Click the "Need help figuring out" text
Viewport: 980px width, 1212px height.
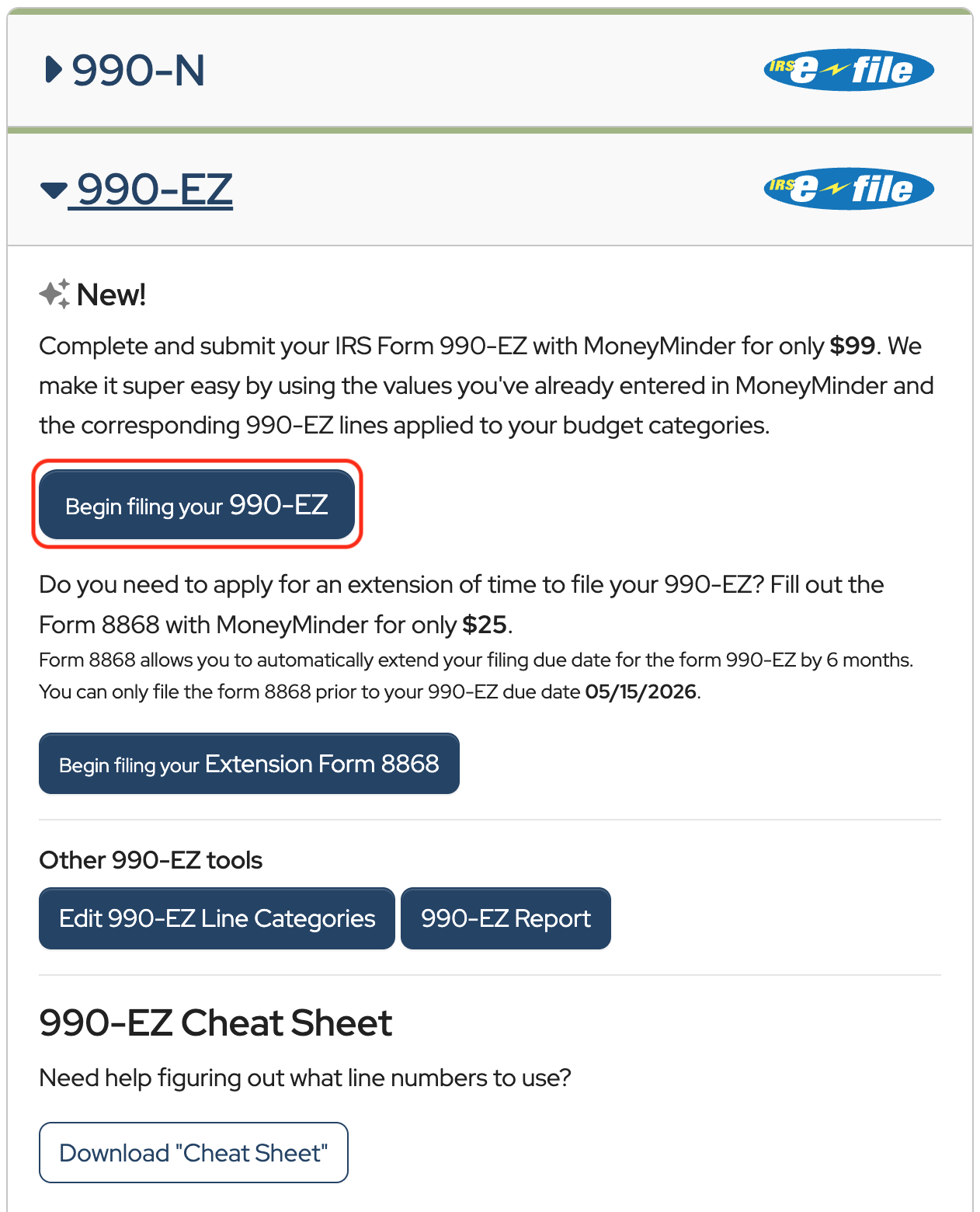304,1078
